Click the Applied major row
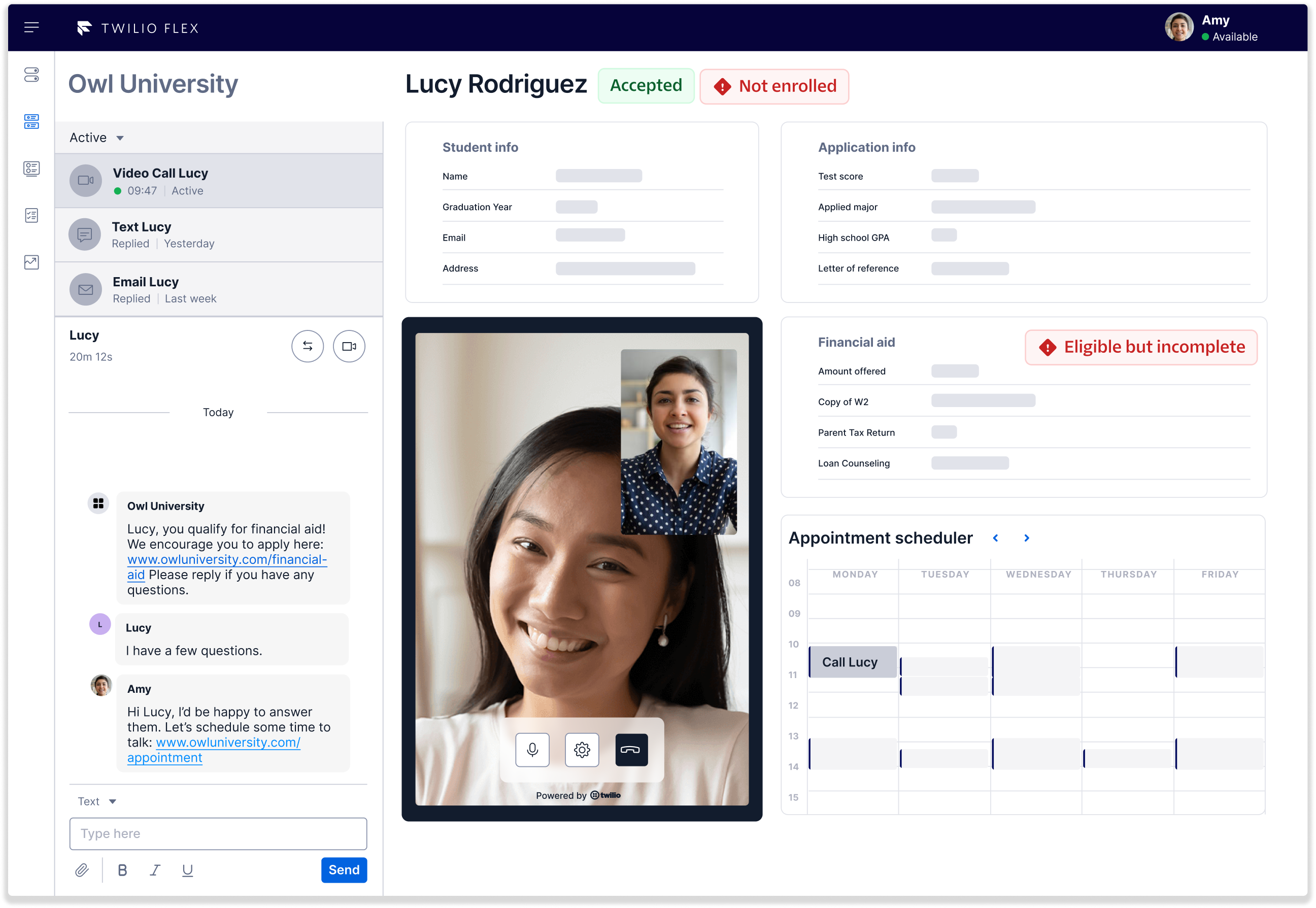The width and height of the screenshot is (1316, 908). pyautogui.click(x=1034, y=207)
